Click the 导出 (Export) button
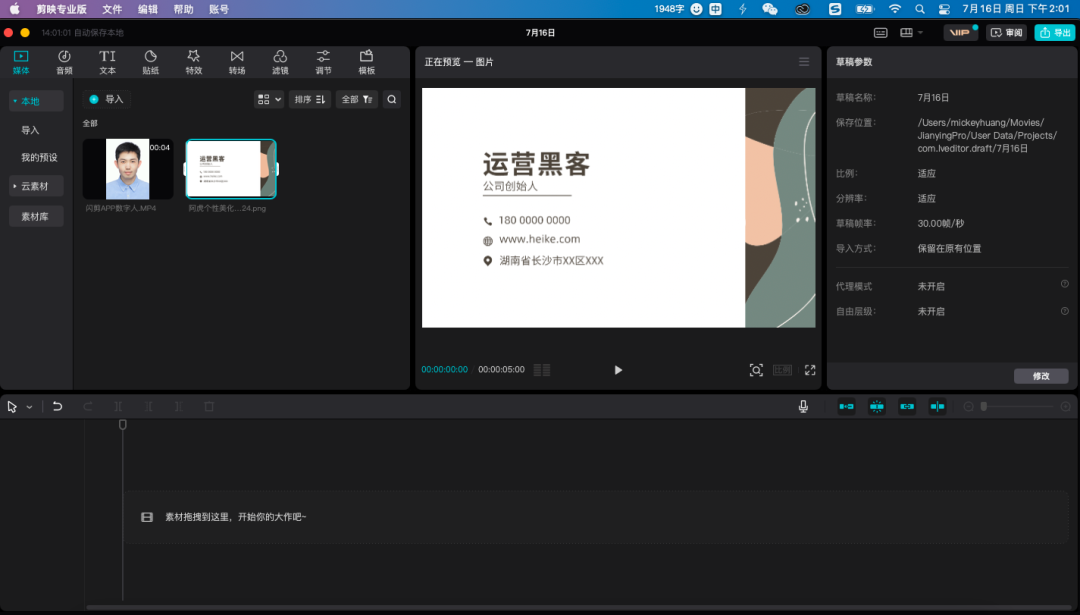This screenshot has height=615, width=1080. [1054, 32]
